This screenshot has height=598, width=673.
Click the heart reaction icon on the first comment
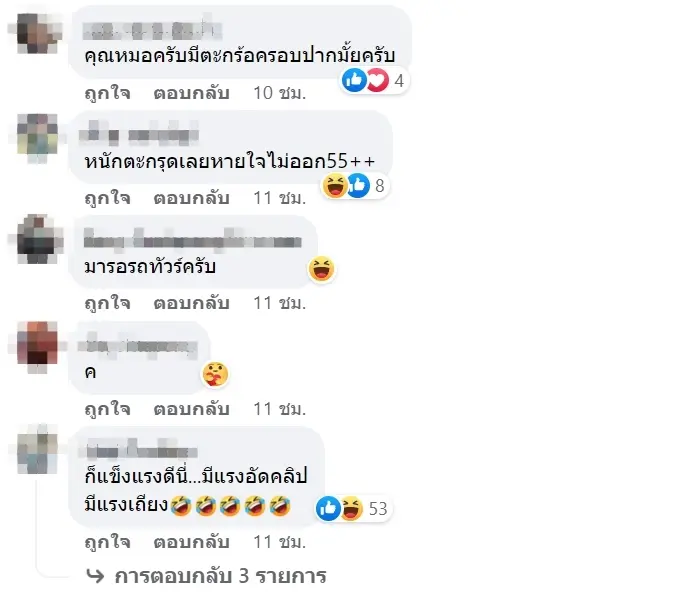pos(377,80)
